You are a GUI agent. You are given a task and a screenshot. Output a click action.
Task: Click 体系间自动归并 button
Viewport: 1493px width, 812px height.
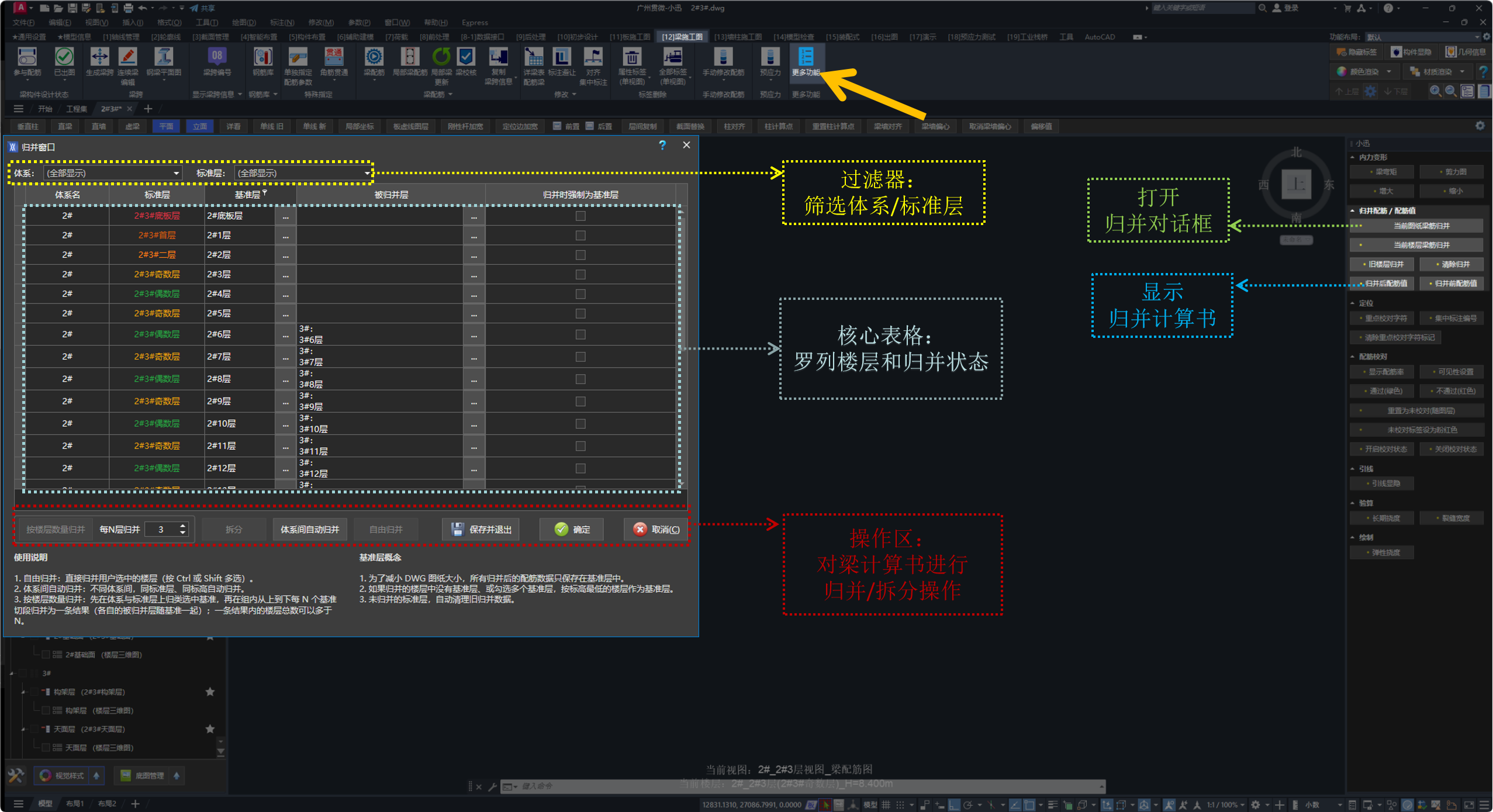[310, 529]
